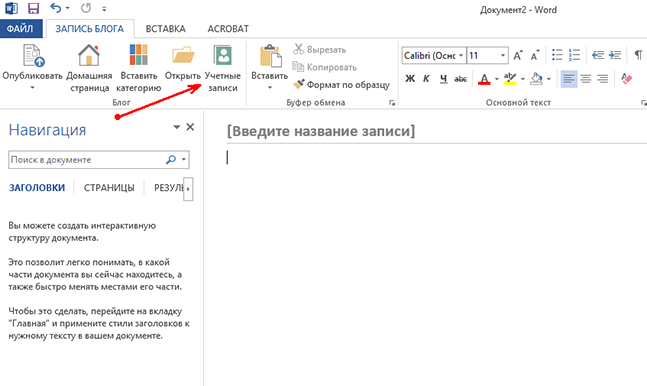Image resolution: width=647 pixels, height=386 pixels.
Task: Open the font size 11 dropdown
Action: [503, 55]
